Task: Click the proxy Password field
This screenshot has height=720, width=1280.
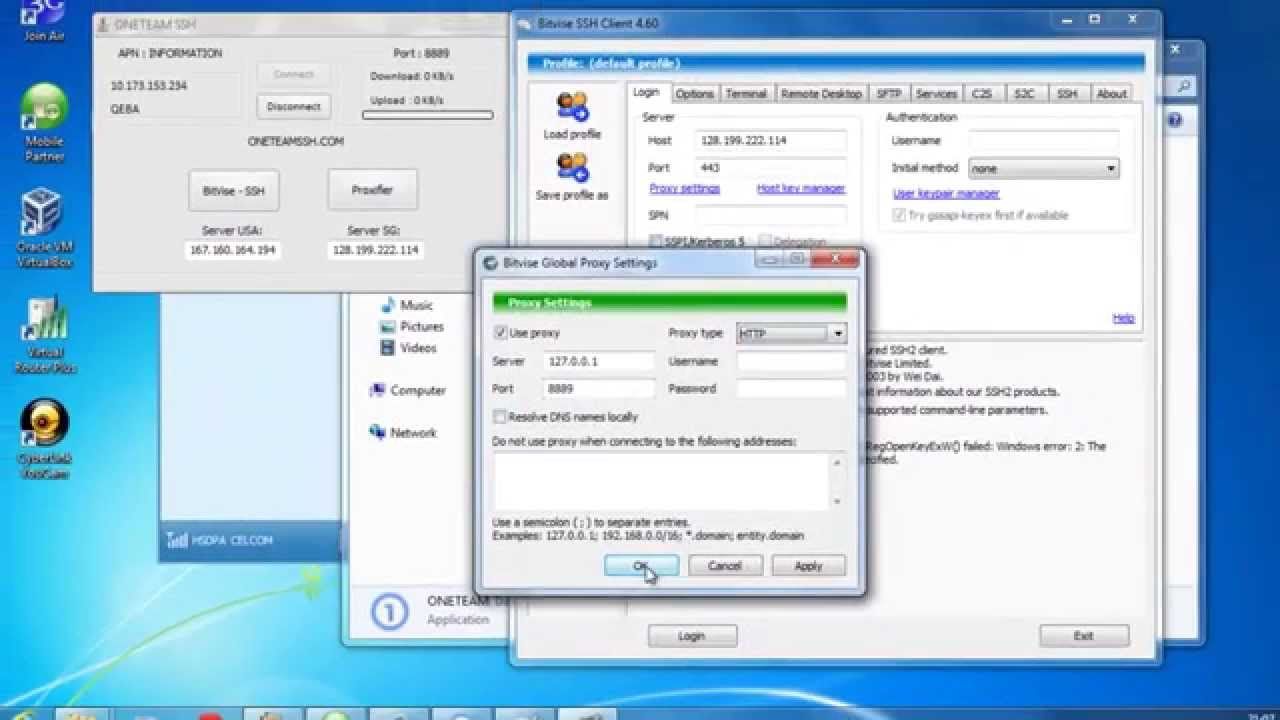Action: point(792,389)
